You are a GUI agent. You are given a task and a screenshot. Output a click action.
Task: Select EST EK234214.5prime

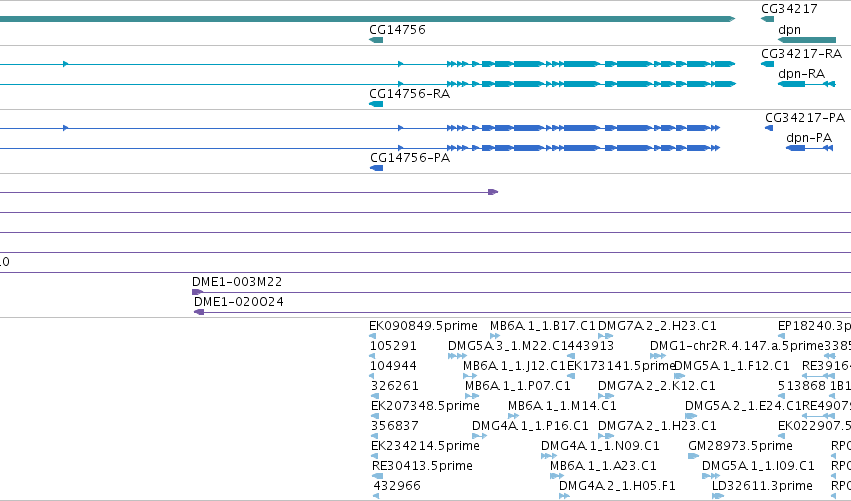click(425, 446)
